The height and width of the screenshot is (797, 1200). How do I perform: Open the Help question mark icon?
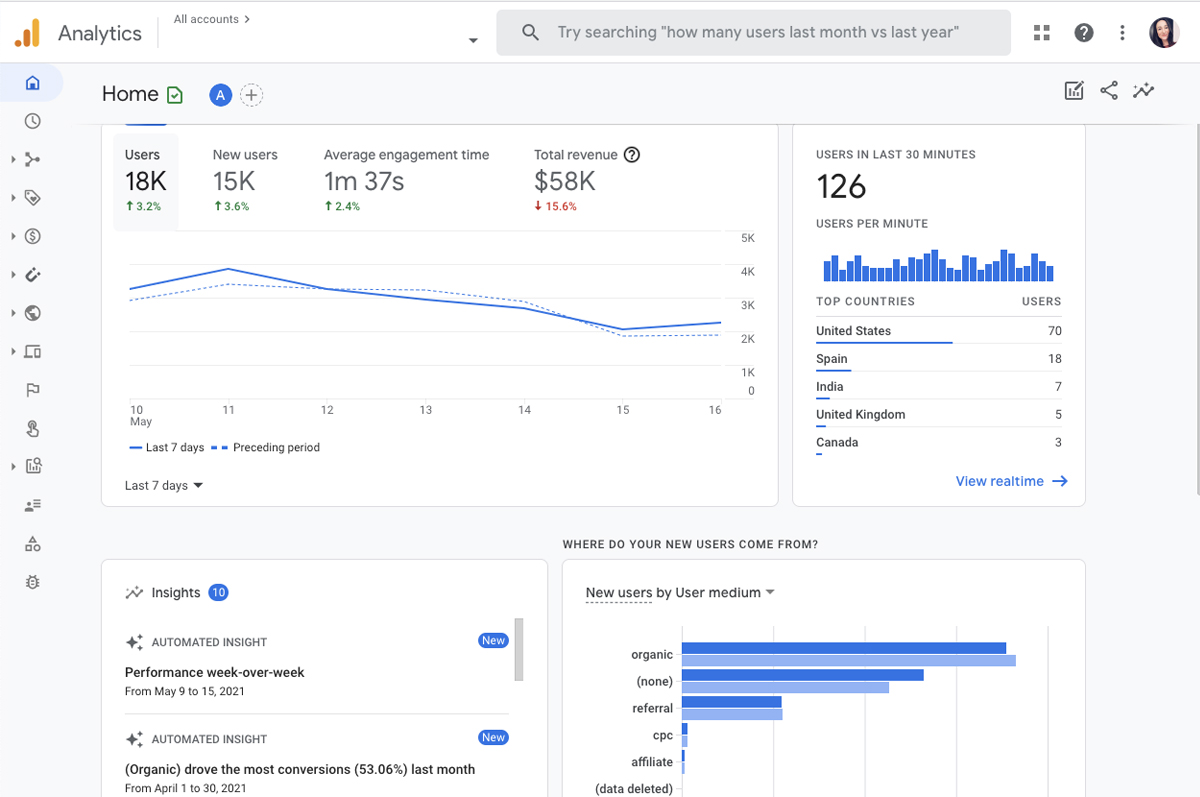pyautogui.click(x=1083, y=33)
